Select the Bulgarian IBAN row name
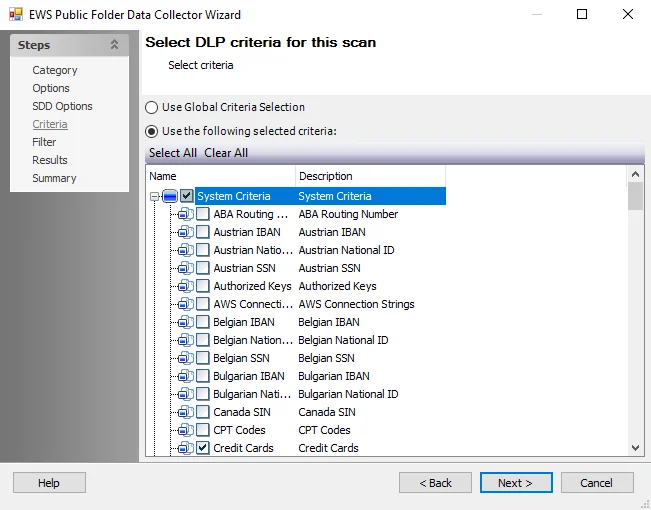Image resolution: width=651 pixels, height=510 pixels. pos(249,376)
